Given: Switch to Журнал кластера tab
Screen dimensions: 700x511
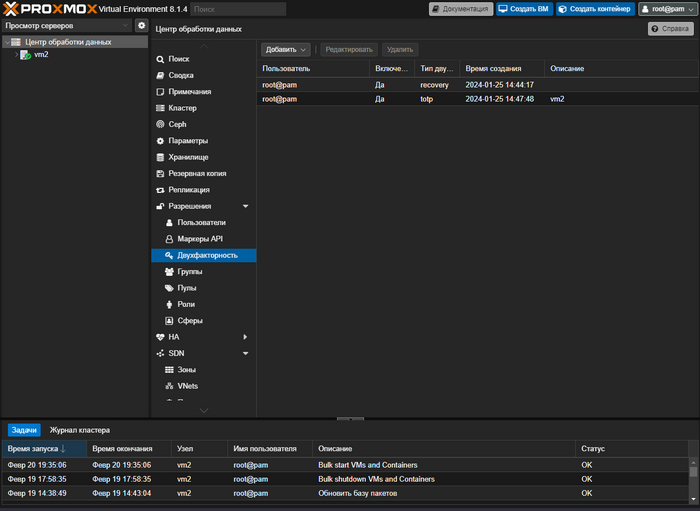Looking at the screenshot, I should (80, 430).
